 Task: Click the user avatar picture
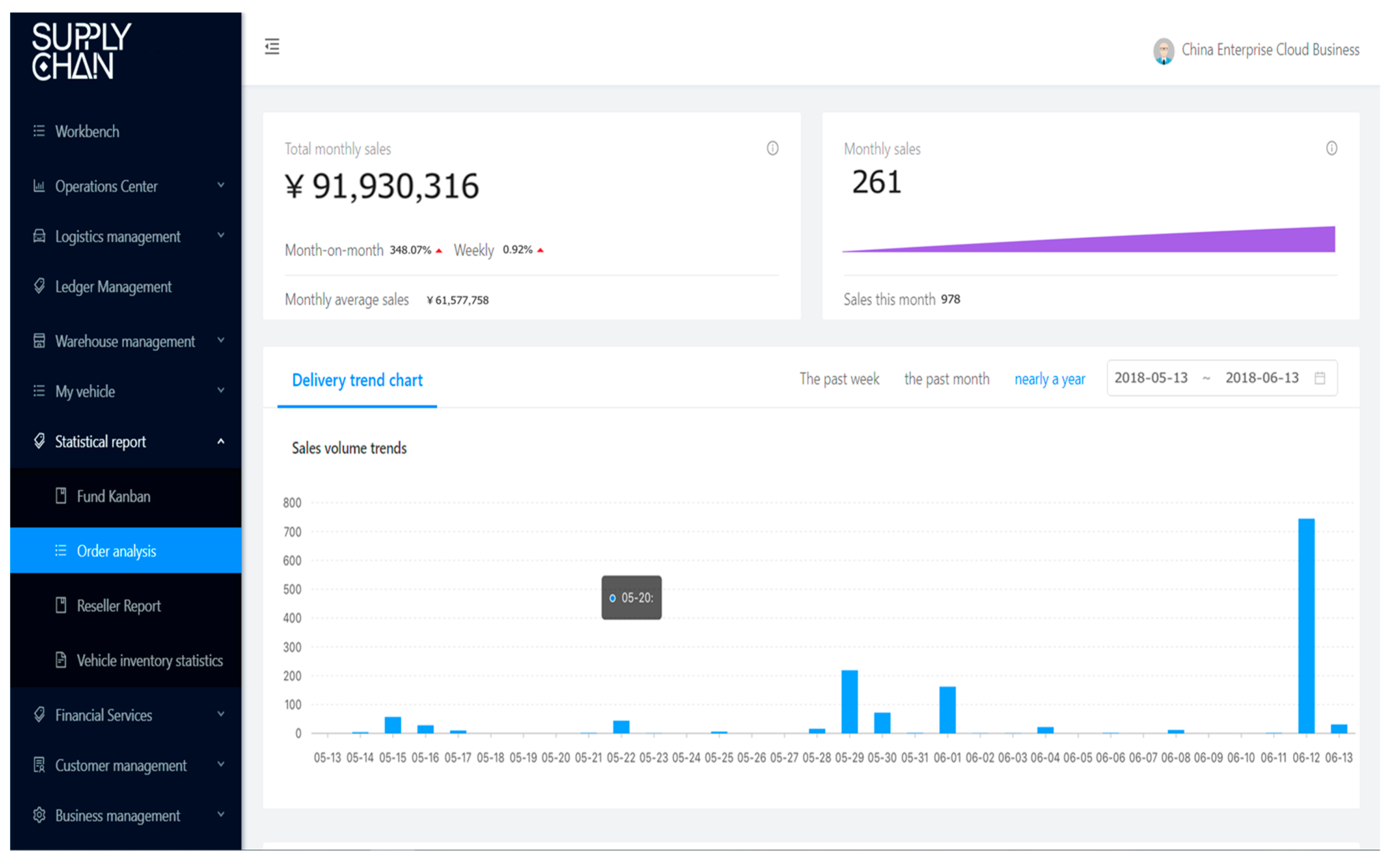(x=1163, y=51)
